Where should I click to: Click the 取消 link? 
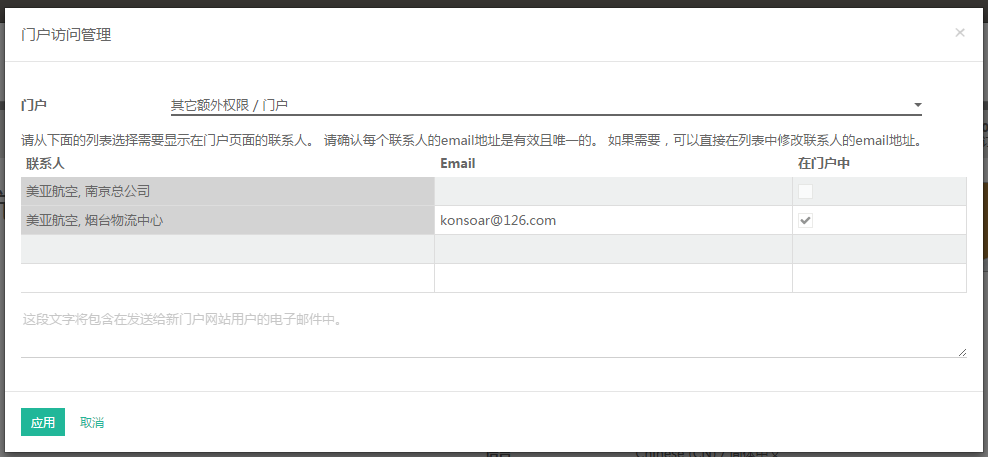(x=92, y=422)
